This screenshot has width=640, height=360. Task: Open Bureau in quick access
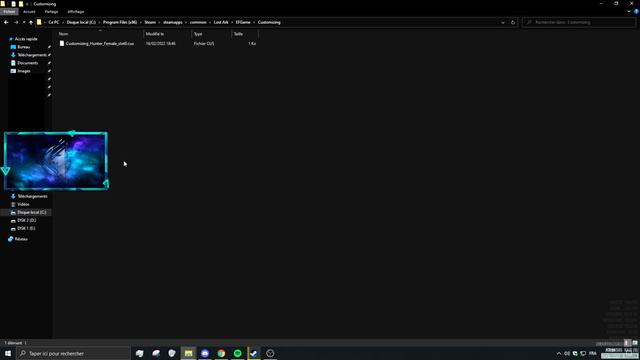(24, 47)
